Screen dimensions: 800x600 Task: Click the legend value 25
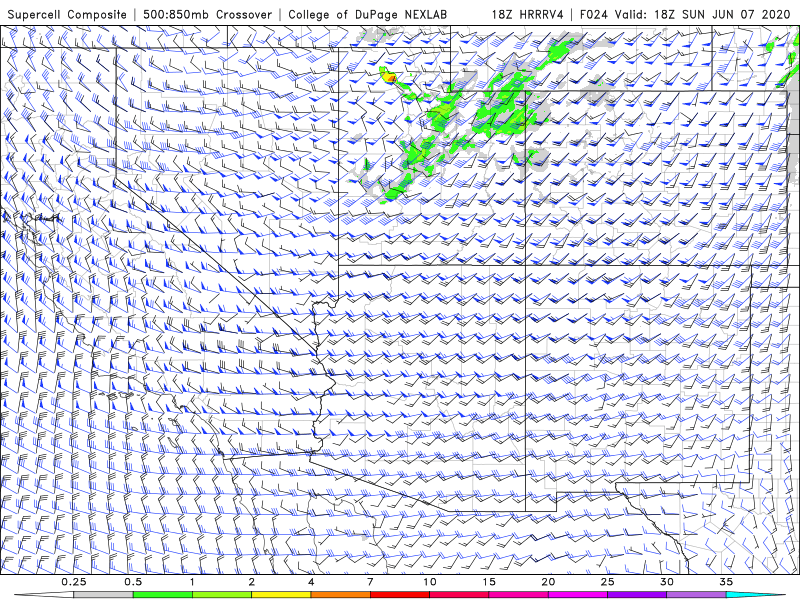(607, 582)
